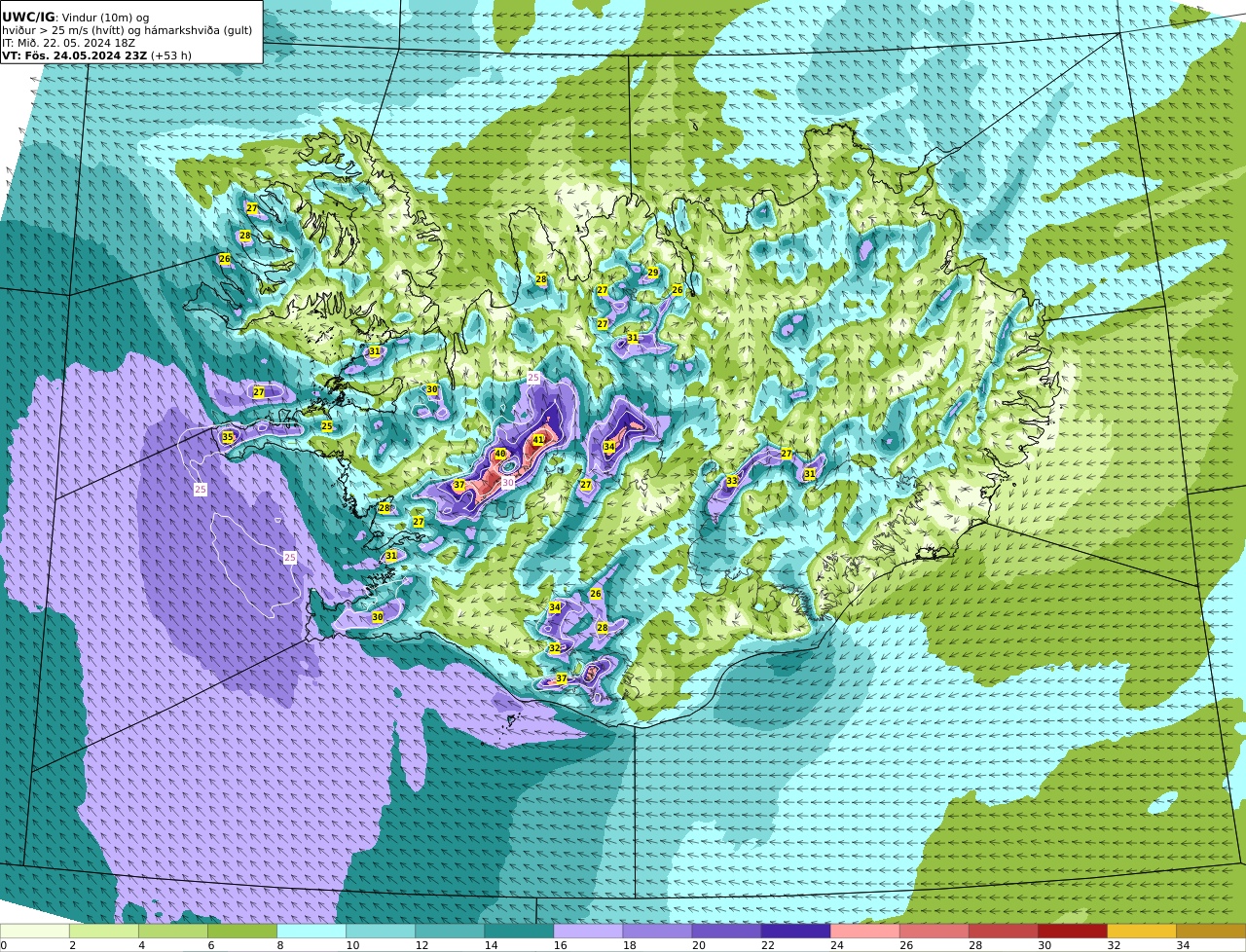Click the yellow gust label '33' on the map

click(732, 481)
